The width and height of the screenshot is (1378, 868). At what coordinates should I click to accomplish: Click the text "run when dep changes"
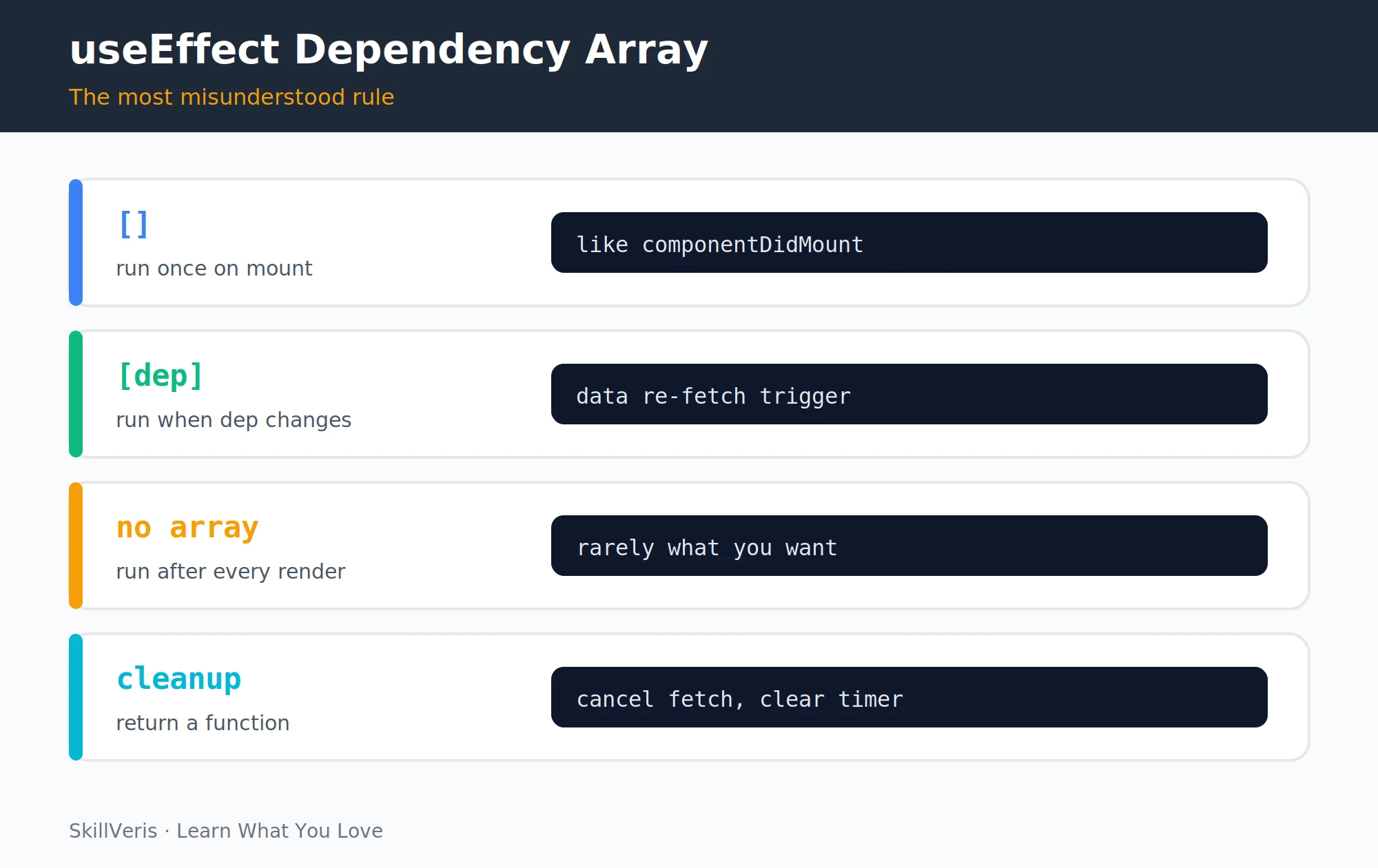coord(234,420)
